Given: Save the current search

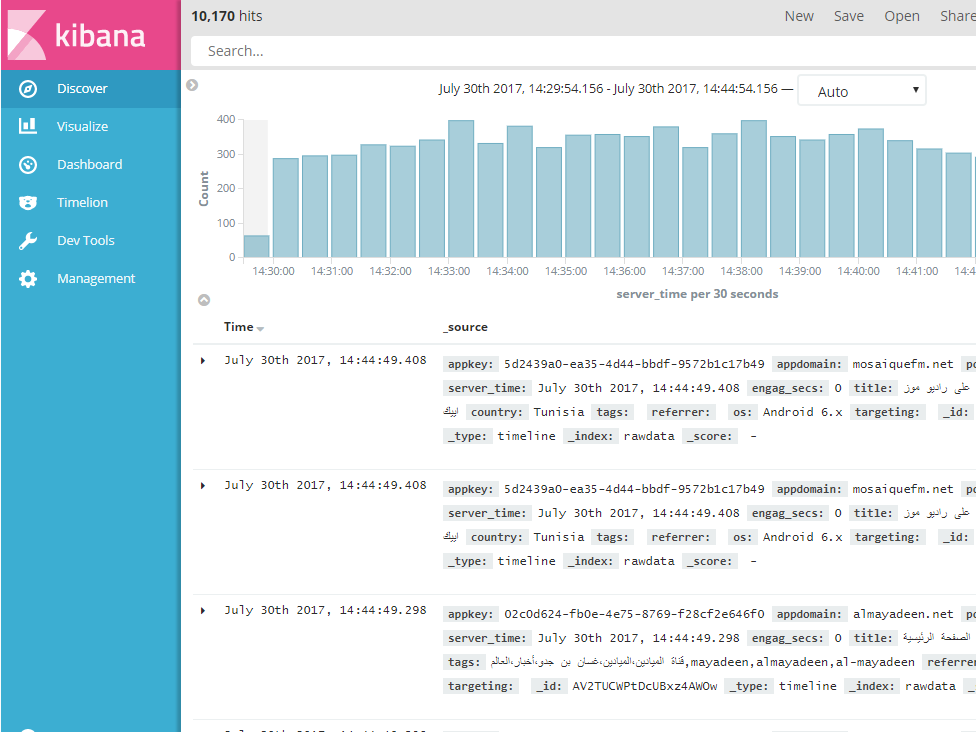Looking at the screenshot, I should pos(848,16).
